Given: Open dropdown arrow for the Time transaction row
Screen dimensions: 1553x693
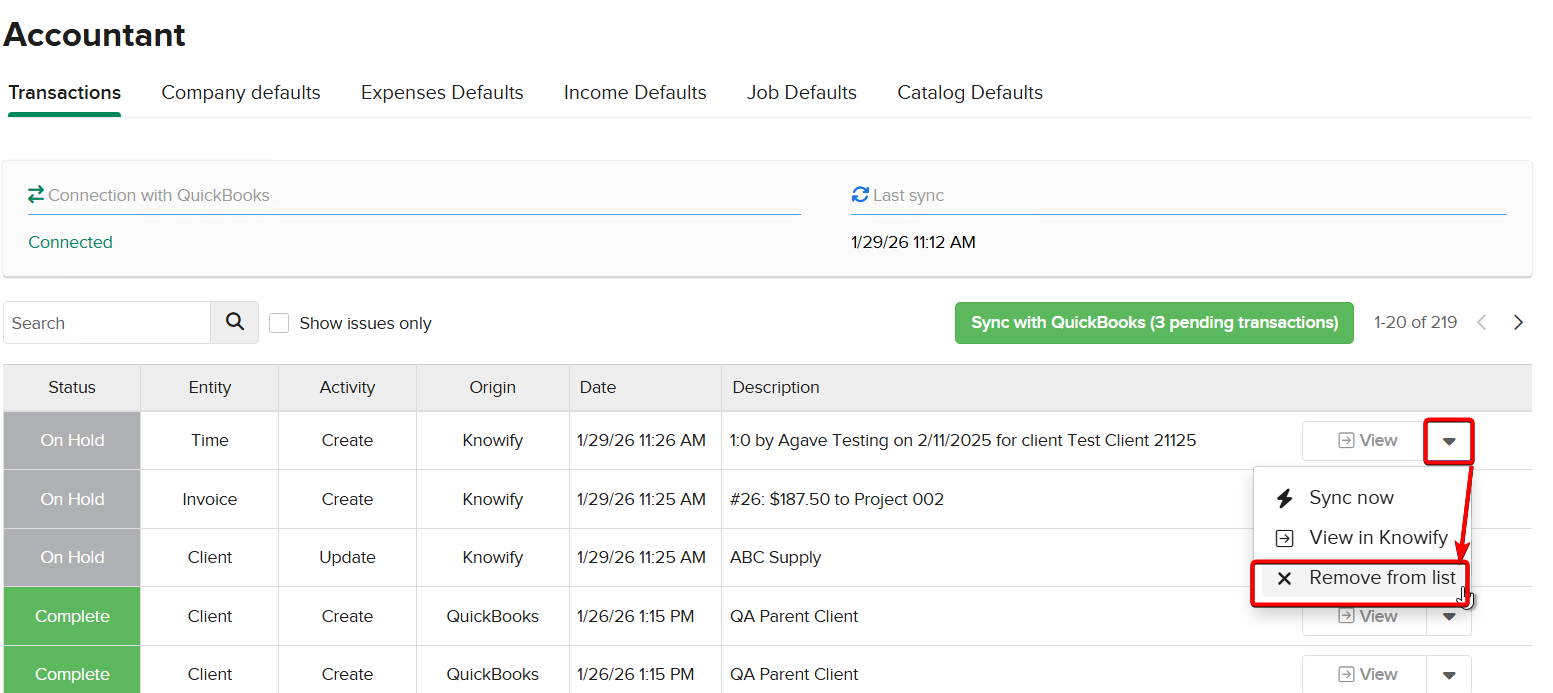Looking at the screenshot, I should click(1448, 441).
